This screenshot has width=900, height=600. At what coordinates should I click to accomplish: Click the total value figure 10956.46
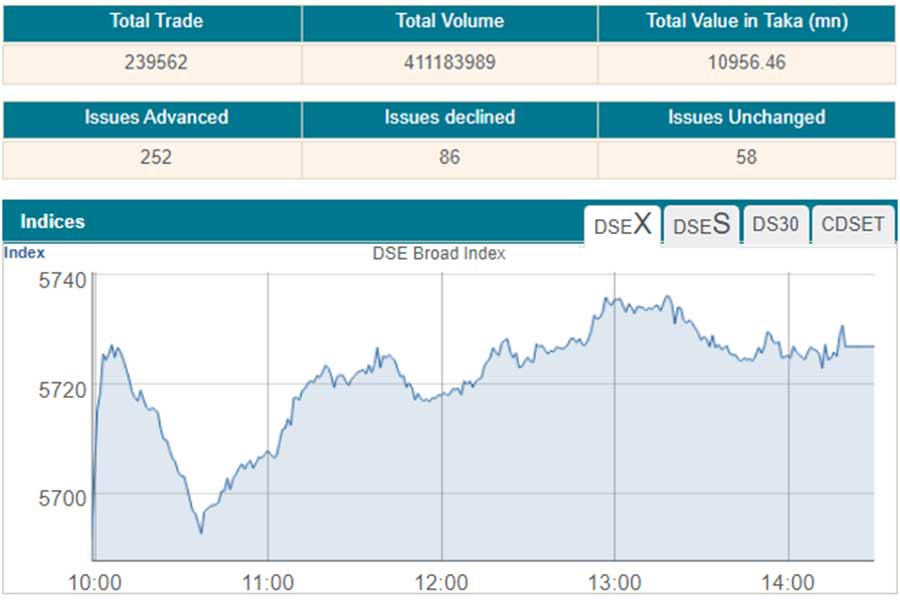tap(746, 62)
